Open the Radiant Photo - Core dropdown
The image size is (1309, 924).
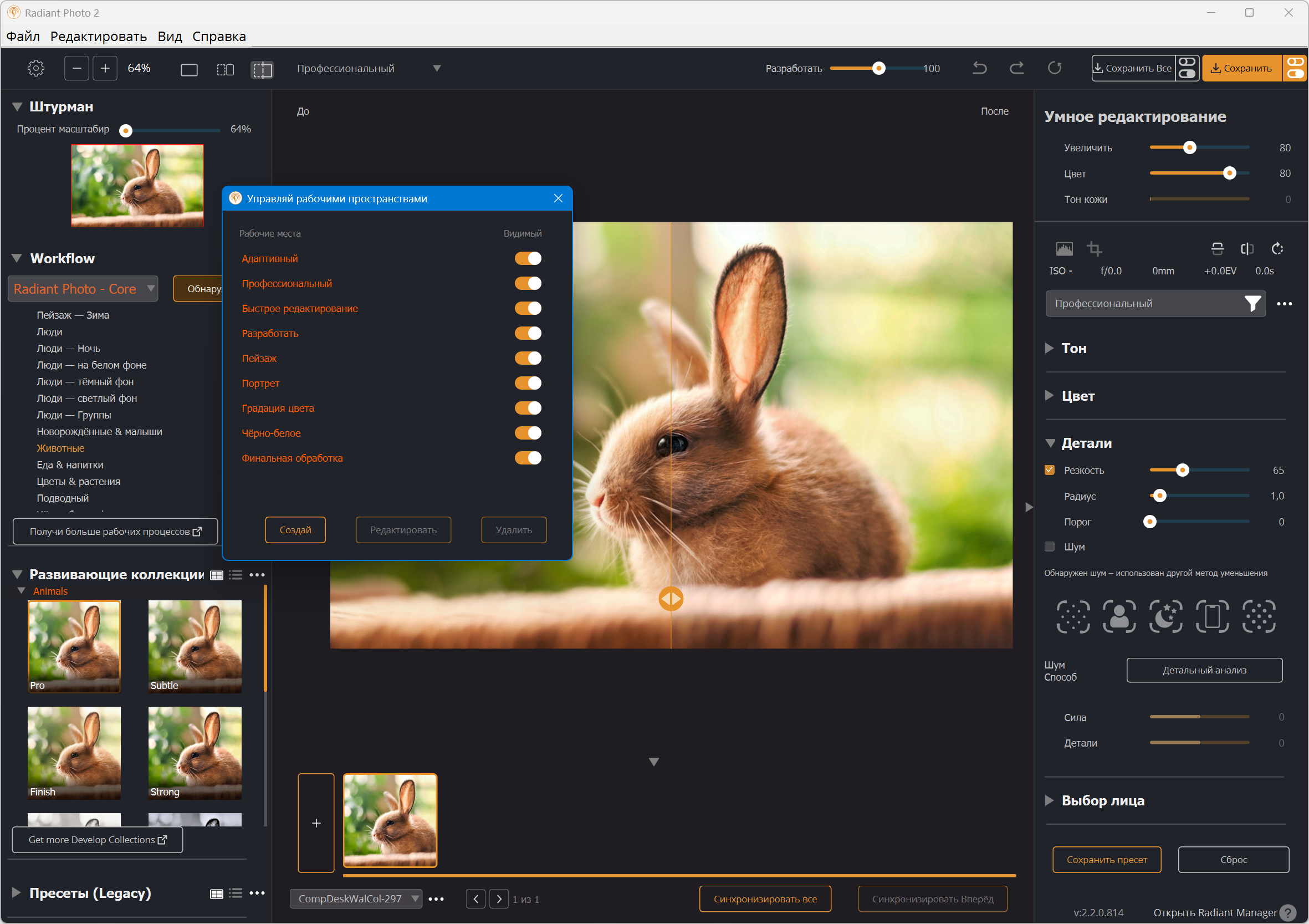(x=83, y=289)
